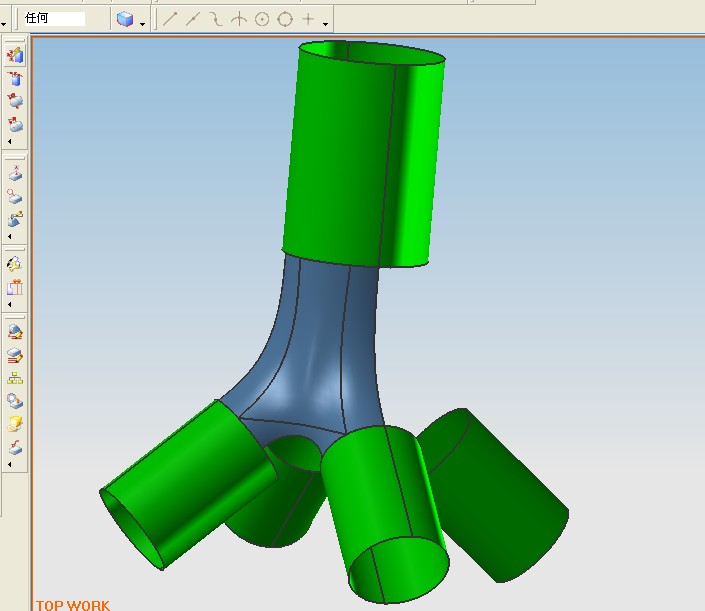Enable the existing point plus-sign snap icon
705x611 pixels.
tap(308, 19)
